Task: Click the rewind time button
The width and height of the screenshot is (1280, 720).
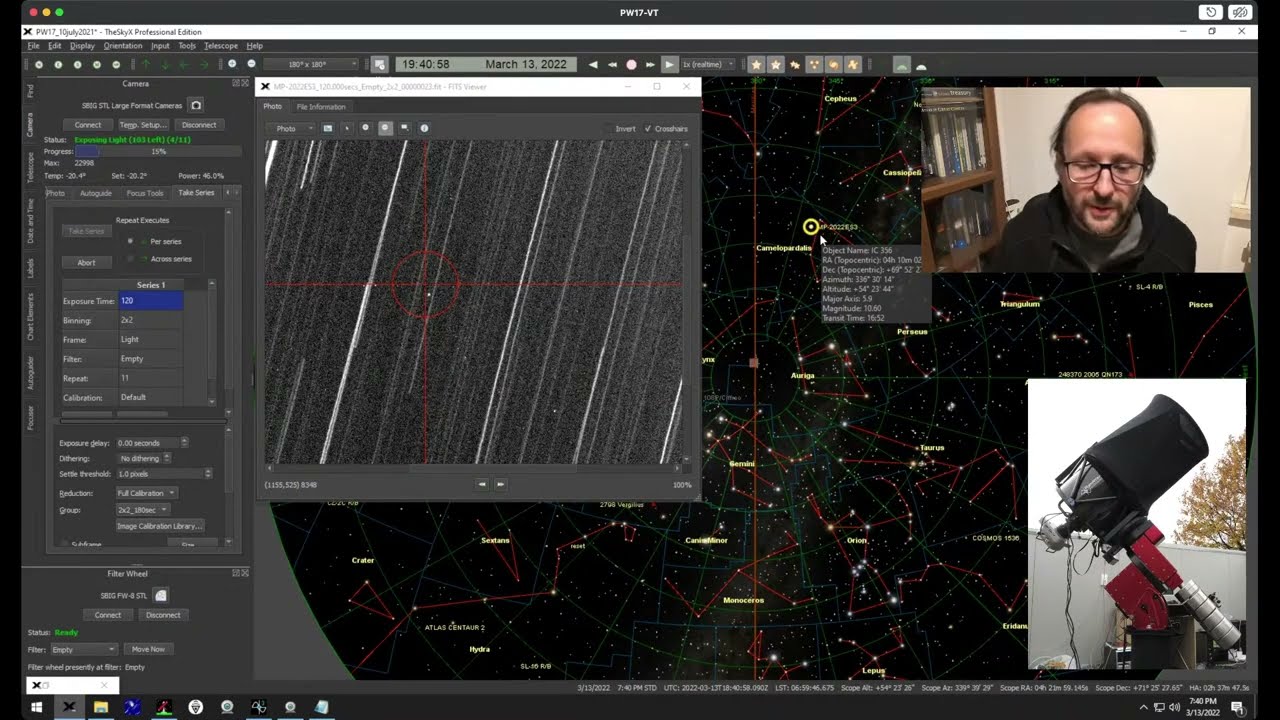Action: pos(612,64)
